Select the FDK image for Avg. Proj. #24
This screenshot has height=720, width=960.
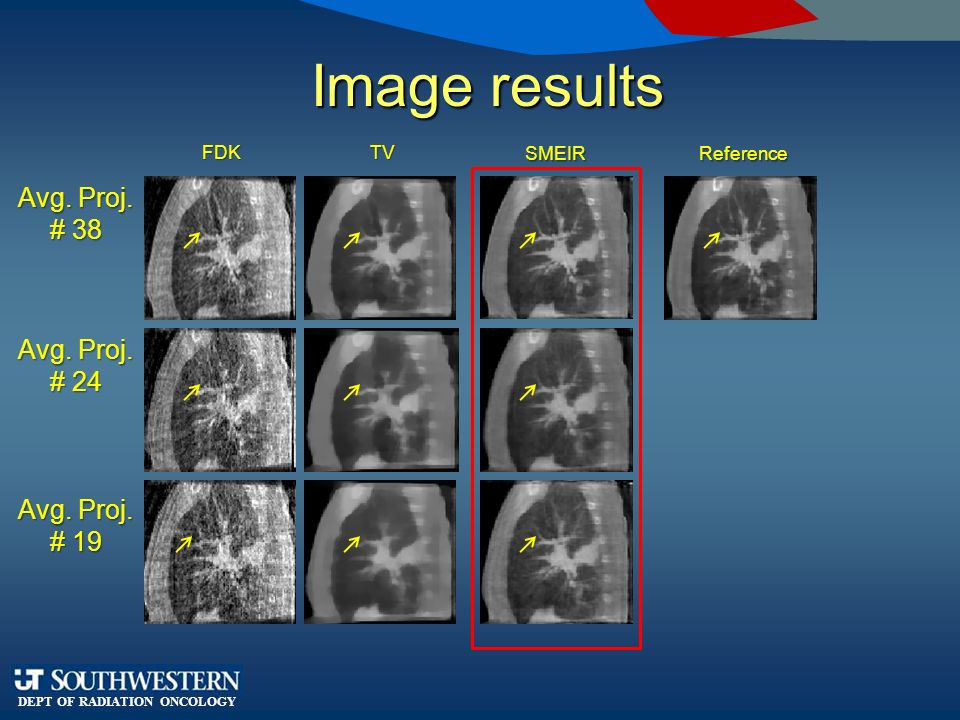tap(220, 400)
